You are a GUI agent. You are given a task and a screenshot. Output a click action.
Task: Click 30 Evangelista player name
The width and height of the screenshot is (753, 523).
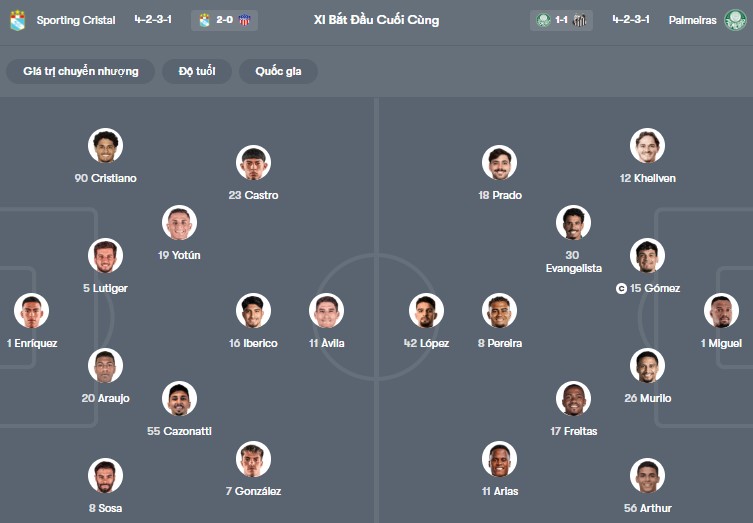coord(573,262)
